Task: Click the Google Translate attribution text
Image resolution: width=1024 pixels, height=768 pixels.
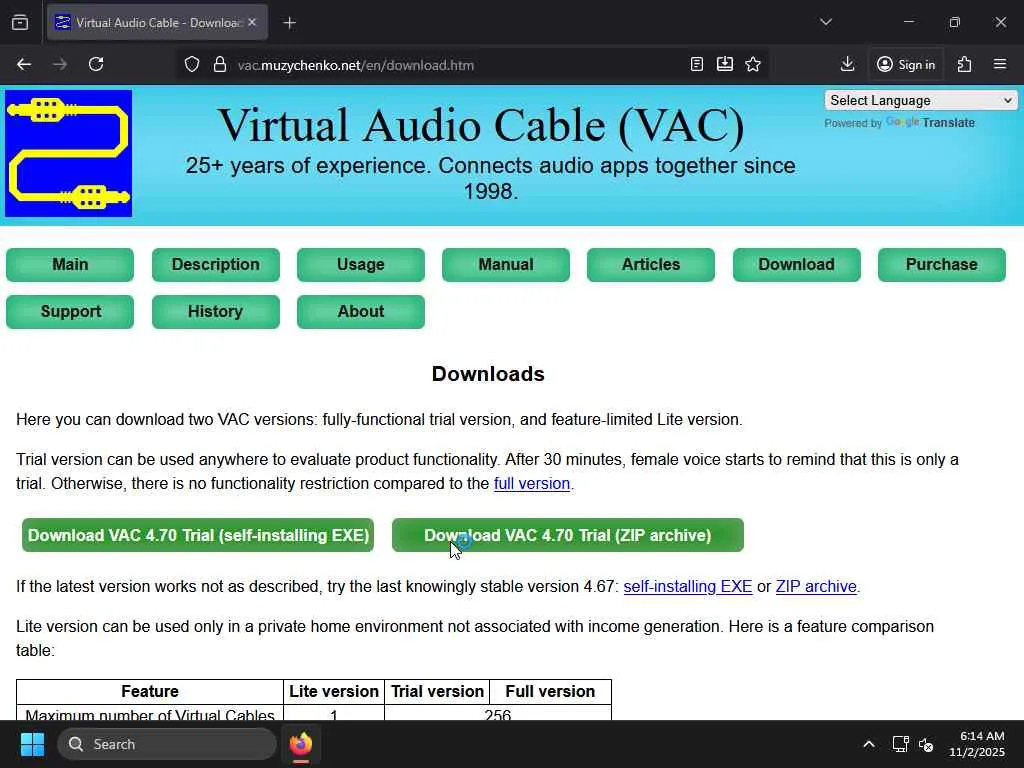Action: pyautogui.click(x=899, y=123)
